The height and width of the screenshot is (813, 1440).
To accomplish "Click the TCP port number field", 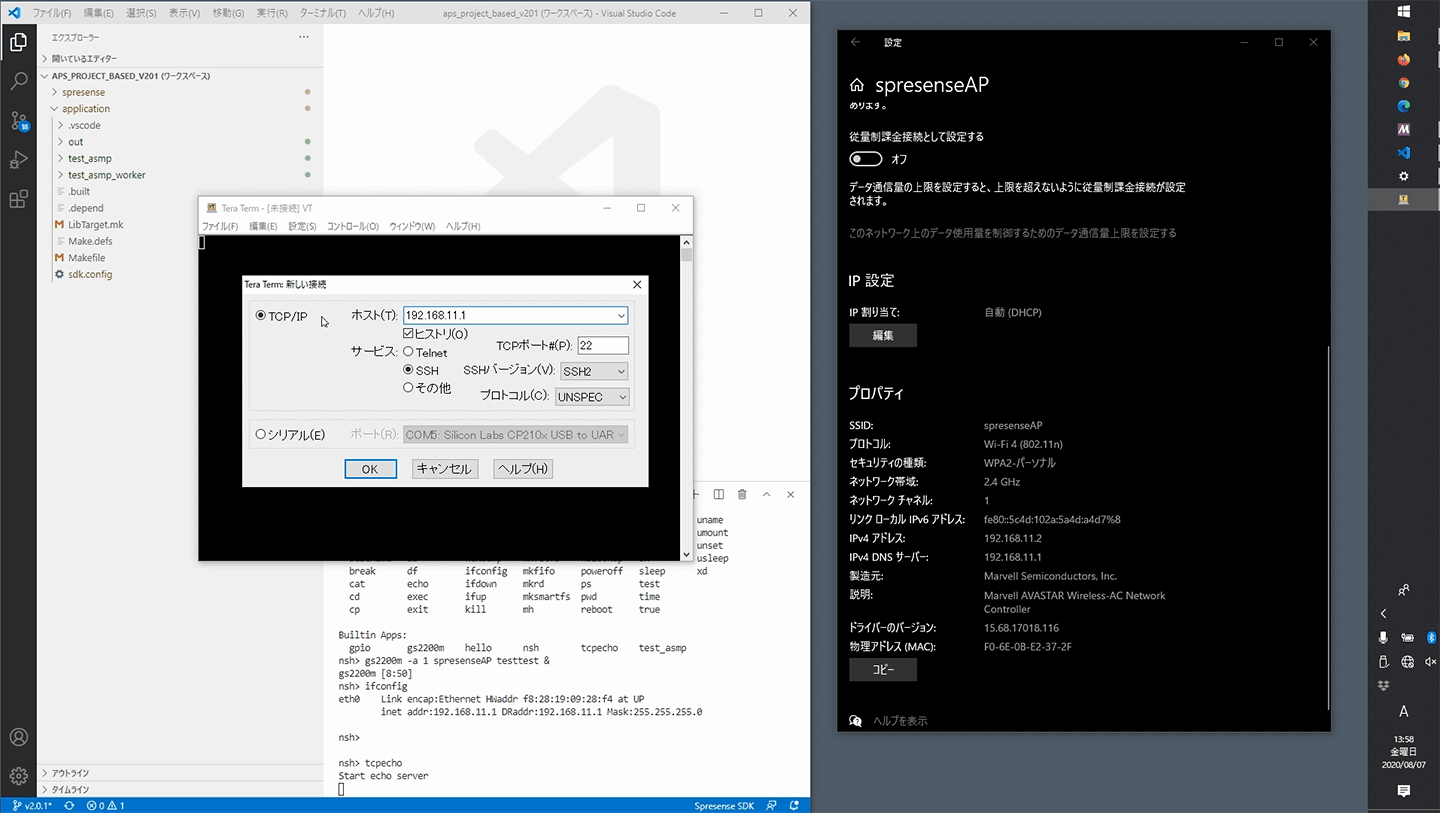I will [603, 345].
